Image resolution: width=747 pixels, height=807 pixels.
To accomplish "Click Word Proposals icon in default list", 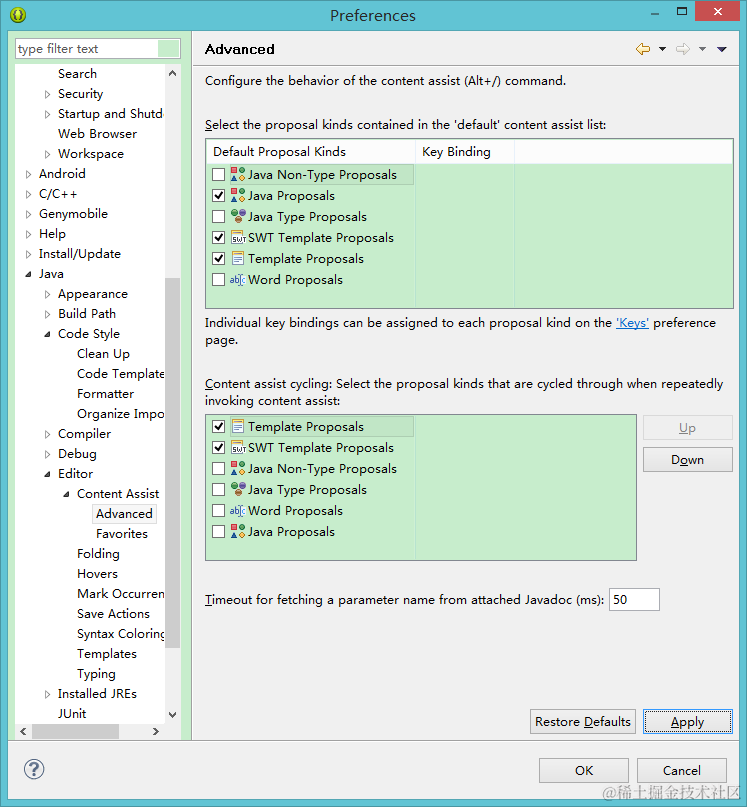I will click(x=237, y=279).
